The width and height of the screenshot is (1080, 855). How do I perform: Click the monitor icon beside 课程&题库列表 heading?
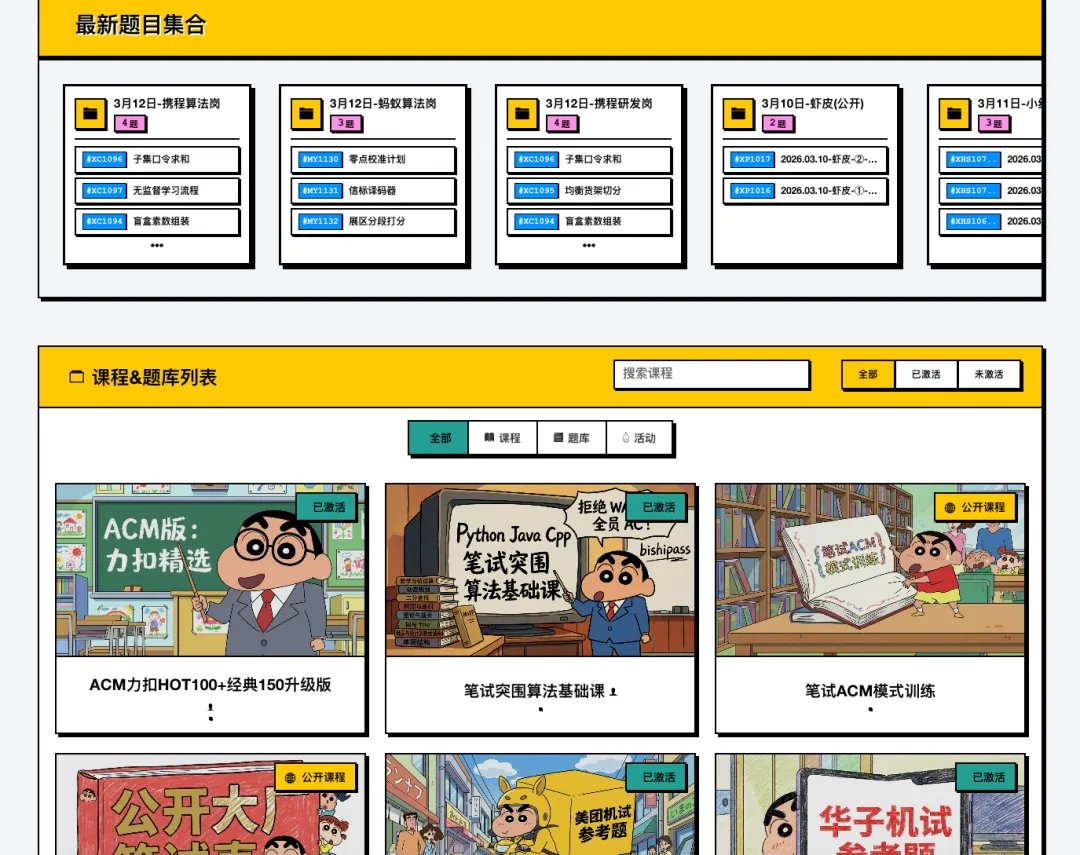tap(76, 377)
